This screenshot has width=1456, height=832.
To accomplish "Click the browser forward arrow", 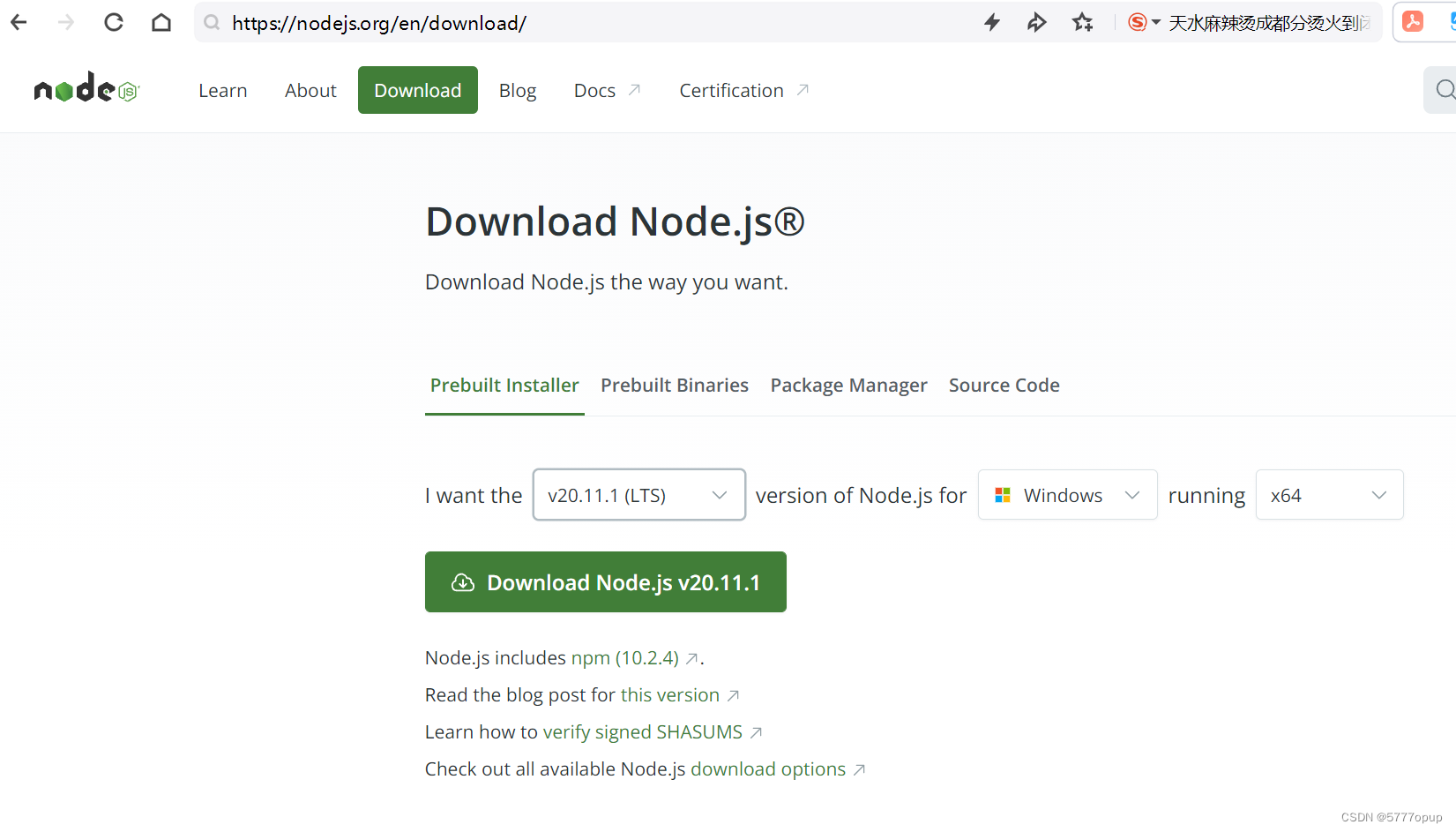I will click(66, 22).
